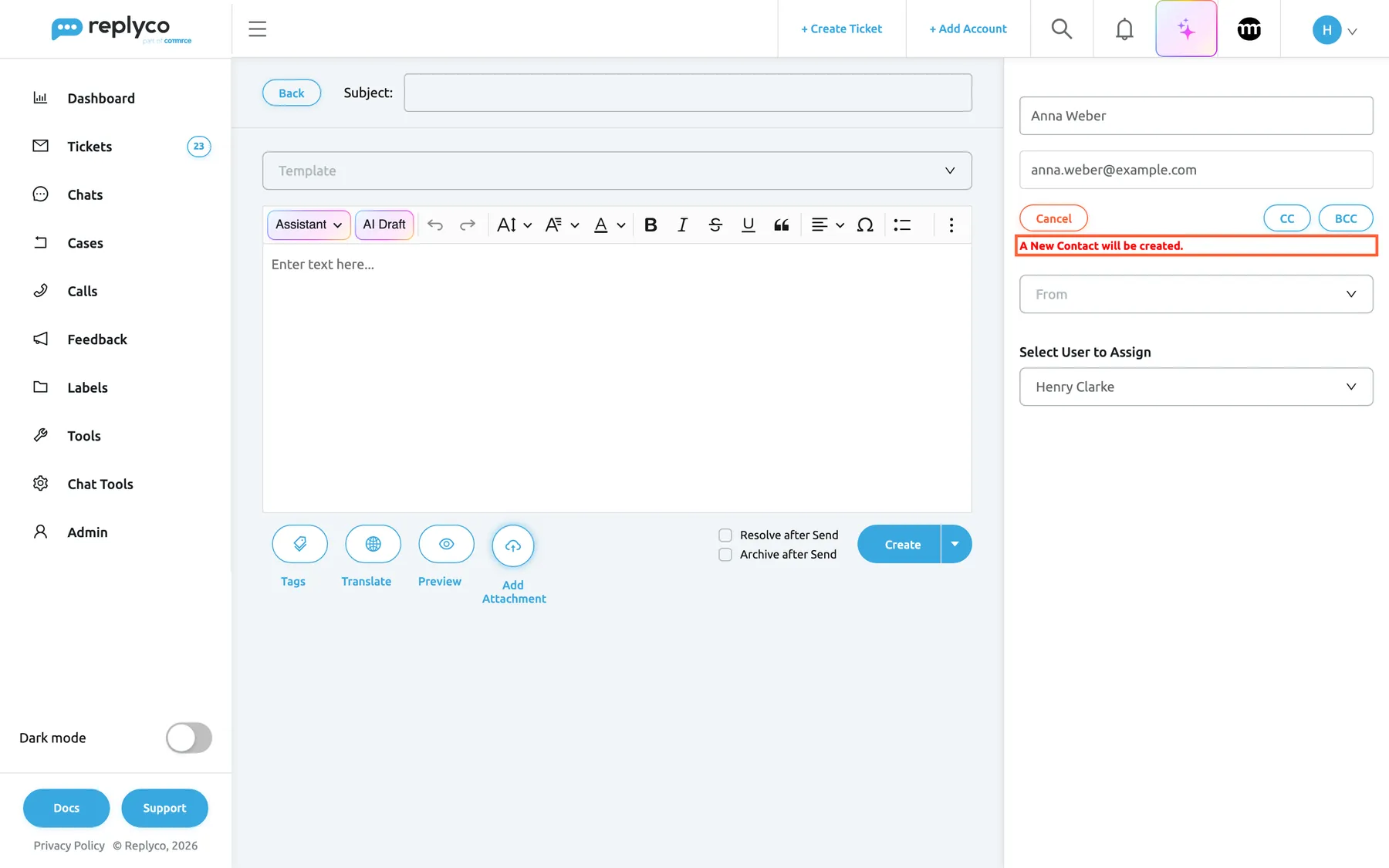1389x868 pixels.
Task: Insert a blockquote with the quote icon
Action: [781, 225]
